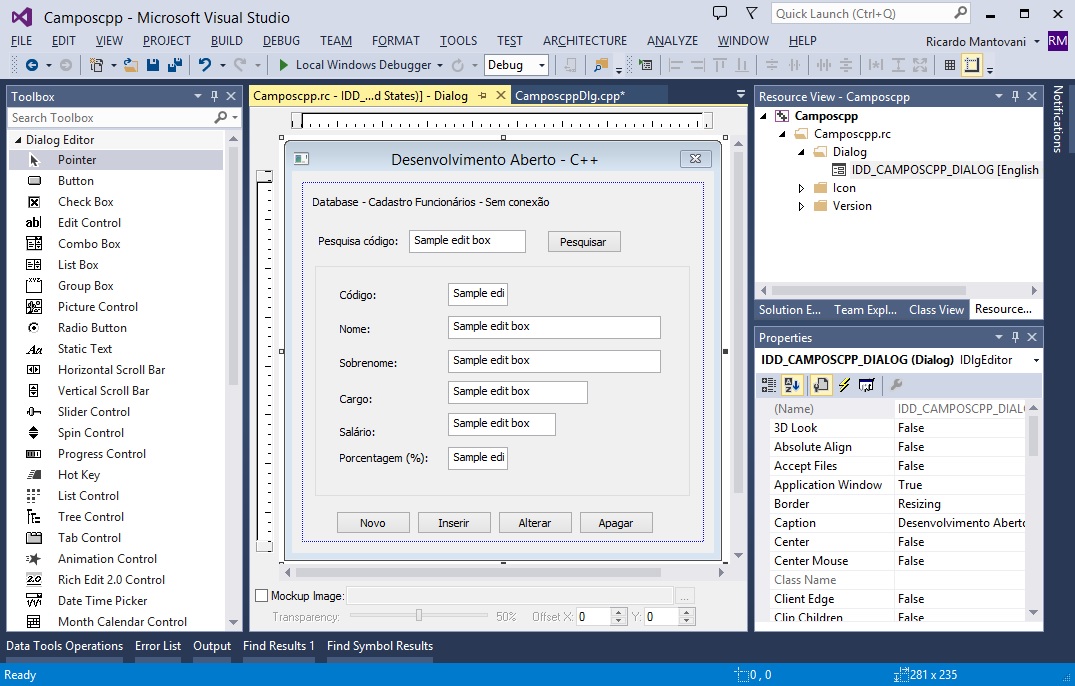
Task: Click the Transparency slider handle
Action: coord(419,616)
